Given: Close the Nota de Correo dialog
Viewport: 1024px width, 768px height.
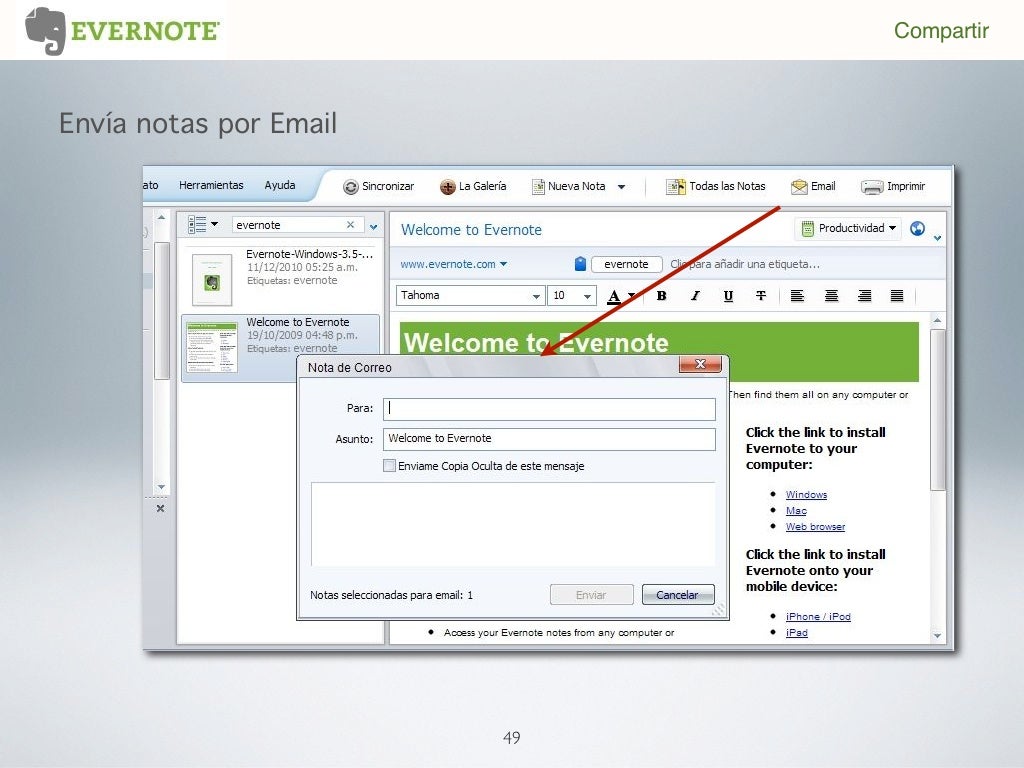Looking at the screenshot, I should [700, 364].
